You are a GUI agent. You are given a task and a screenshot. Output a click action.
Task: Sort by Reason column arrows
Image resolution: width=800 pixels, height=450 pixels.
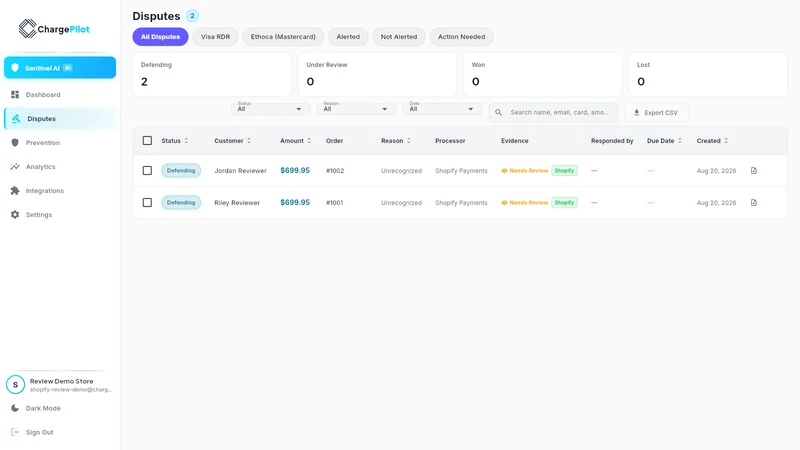pos(408,140)
